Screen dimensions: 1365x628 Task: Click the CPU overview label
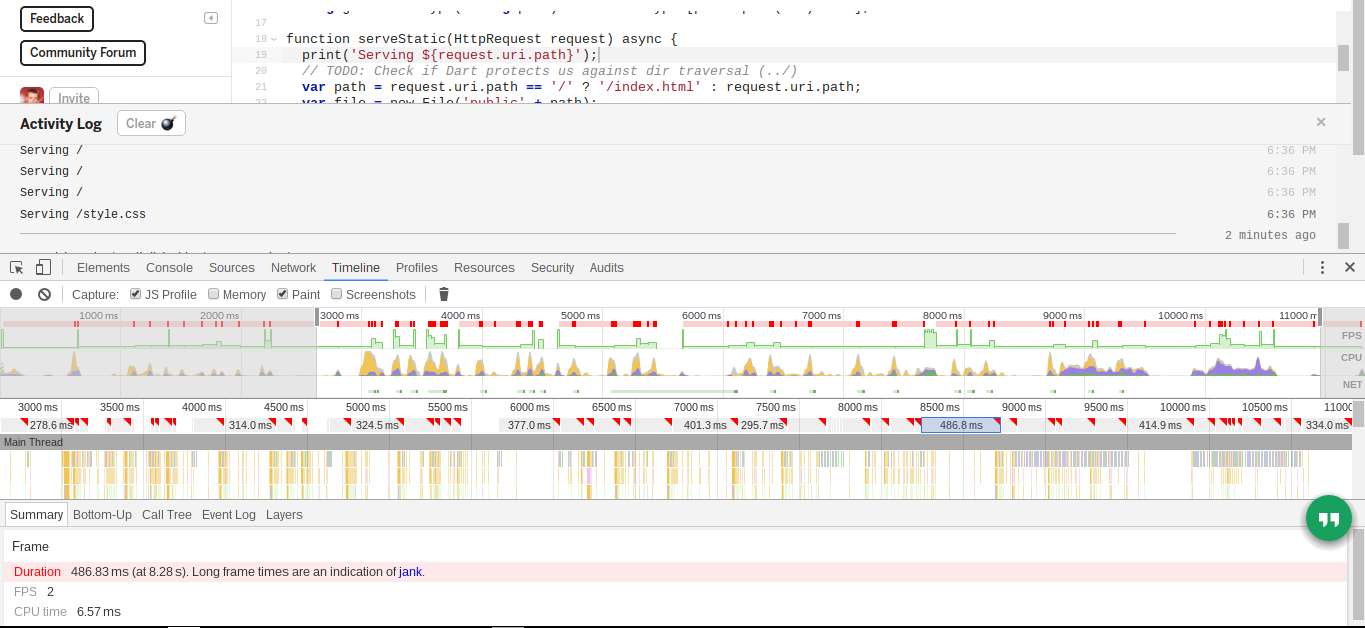pyautogui.click(x=1351, y=357)
